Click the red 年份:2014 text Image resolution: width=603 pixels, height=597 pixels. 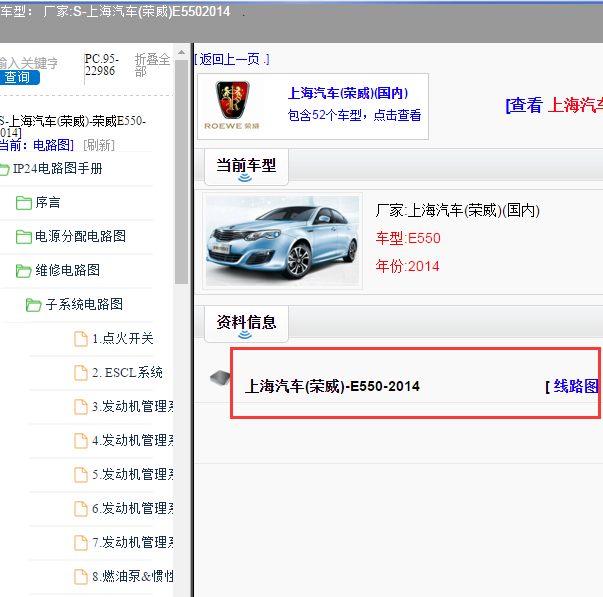(x=407, y=266)
